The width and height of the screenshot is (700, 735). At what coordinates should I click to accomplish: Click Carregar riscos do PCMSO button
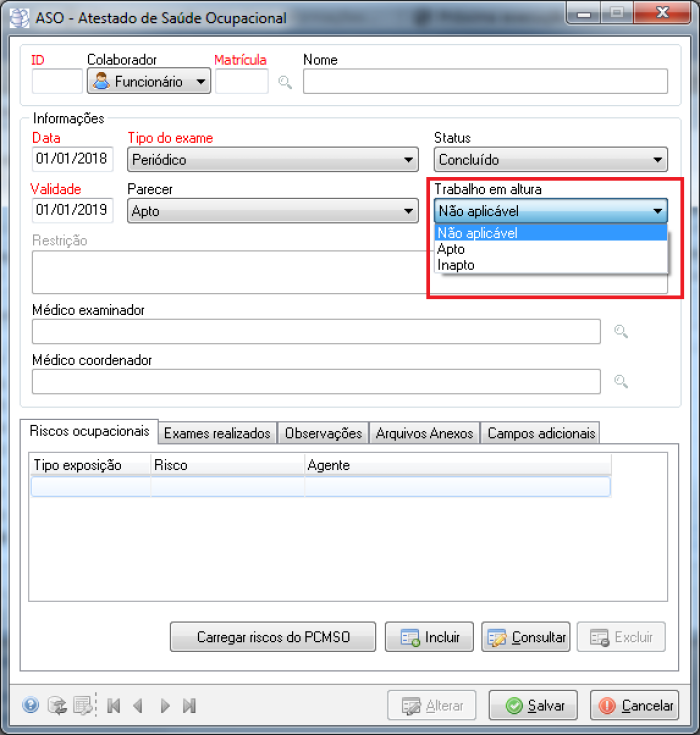tap(272, 637)
